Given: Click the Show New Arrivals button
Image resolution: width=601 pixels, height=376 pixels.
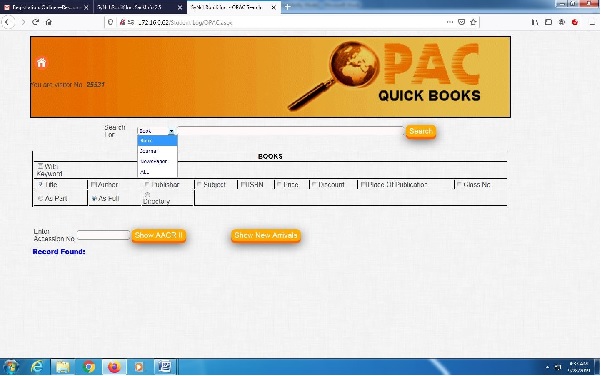Looking at the screenshot, I should (266, 235).
